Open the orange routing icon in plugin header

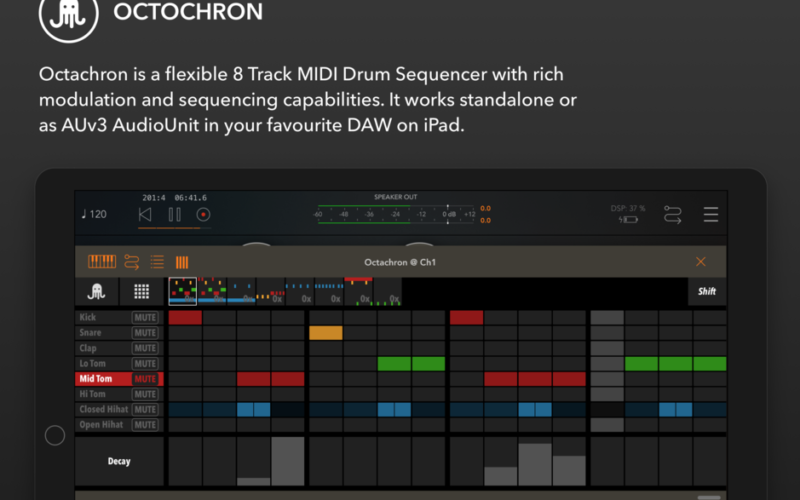132,262
